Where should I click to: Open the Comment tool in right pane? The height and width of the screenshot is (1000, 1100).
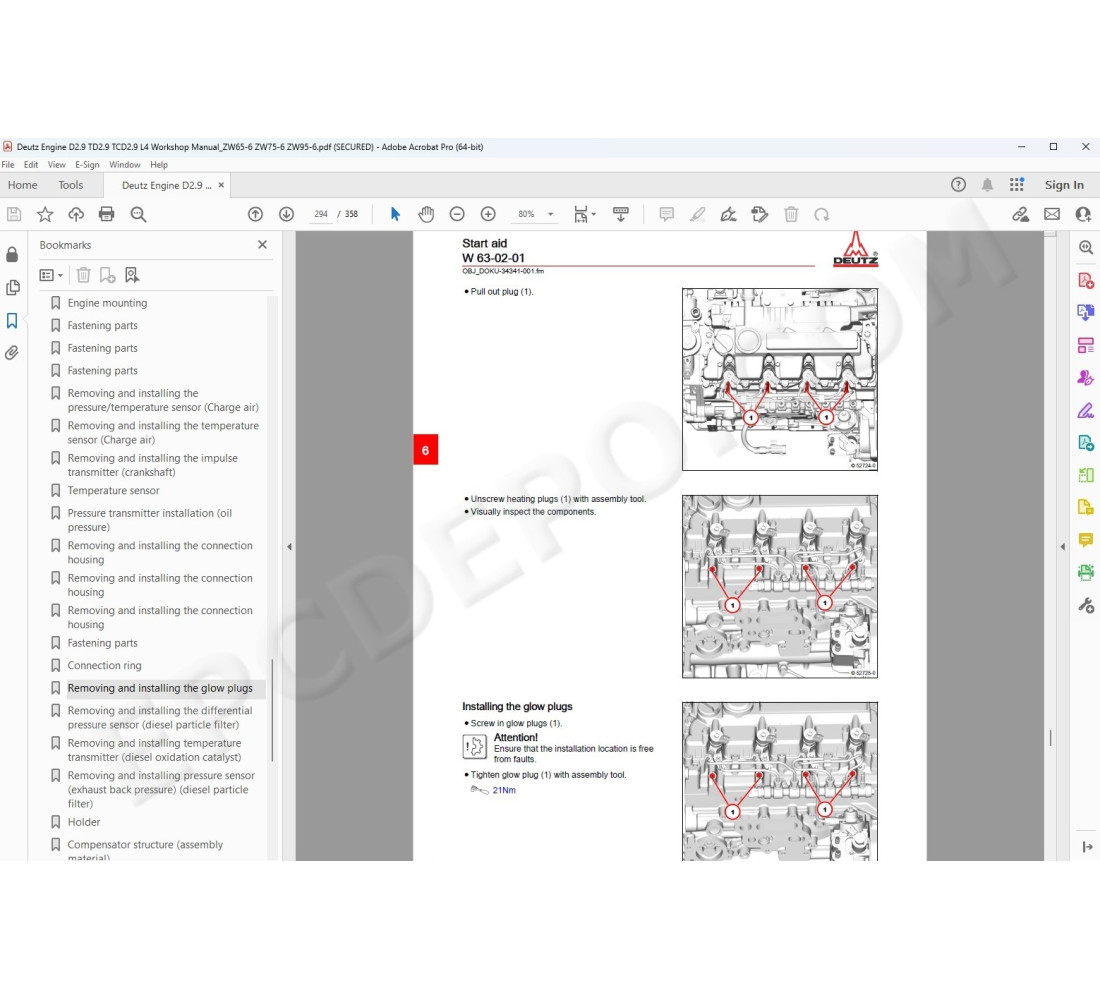tap(1086, 540)
